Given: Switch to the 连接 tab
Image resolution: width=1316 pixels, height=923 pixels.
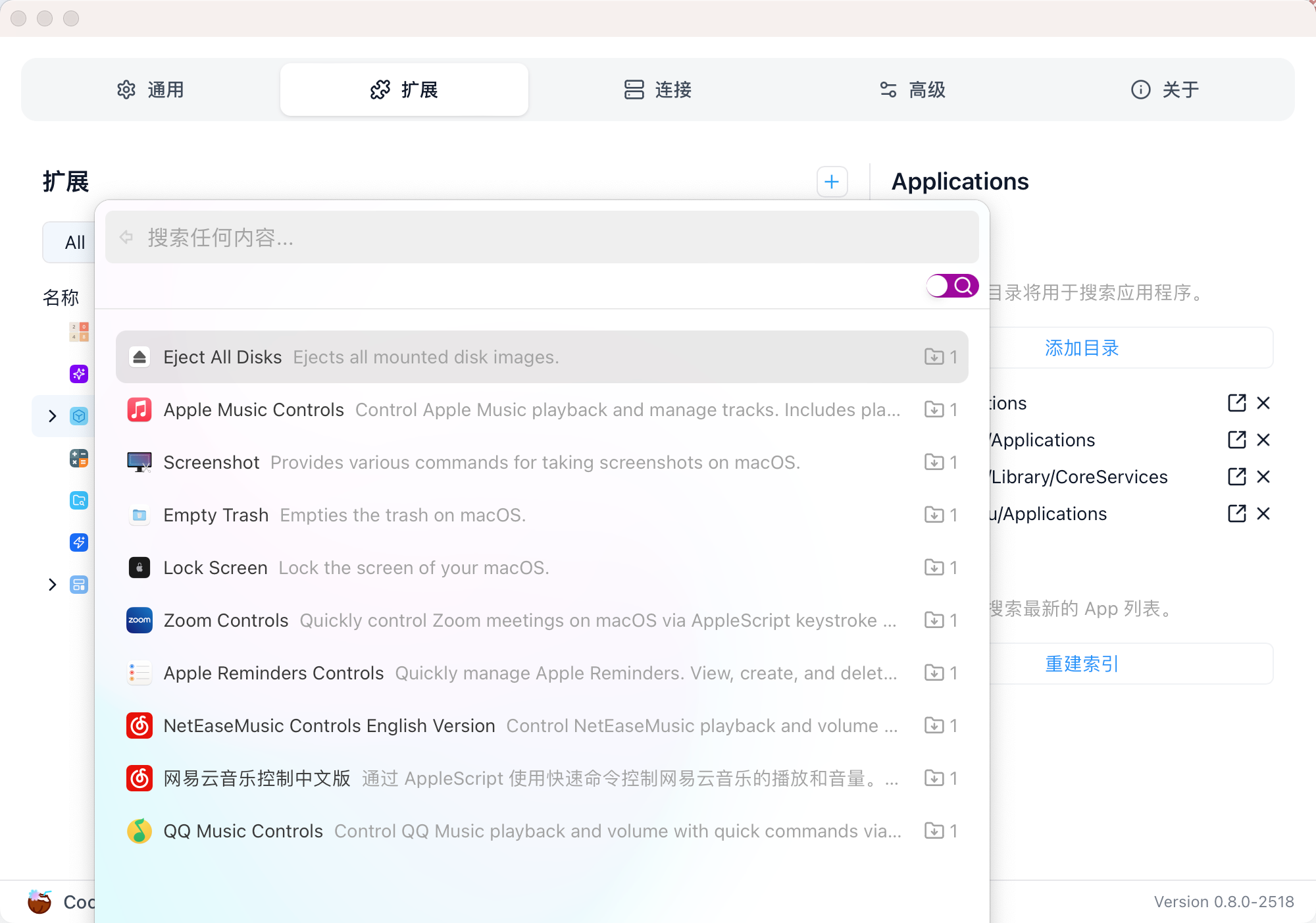Looking at the screenshot, I should pyautogui.click(x=658, y=90).
